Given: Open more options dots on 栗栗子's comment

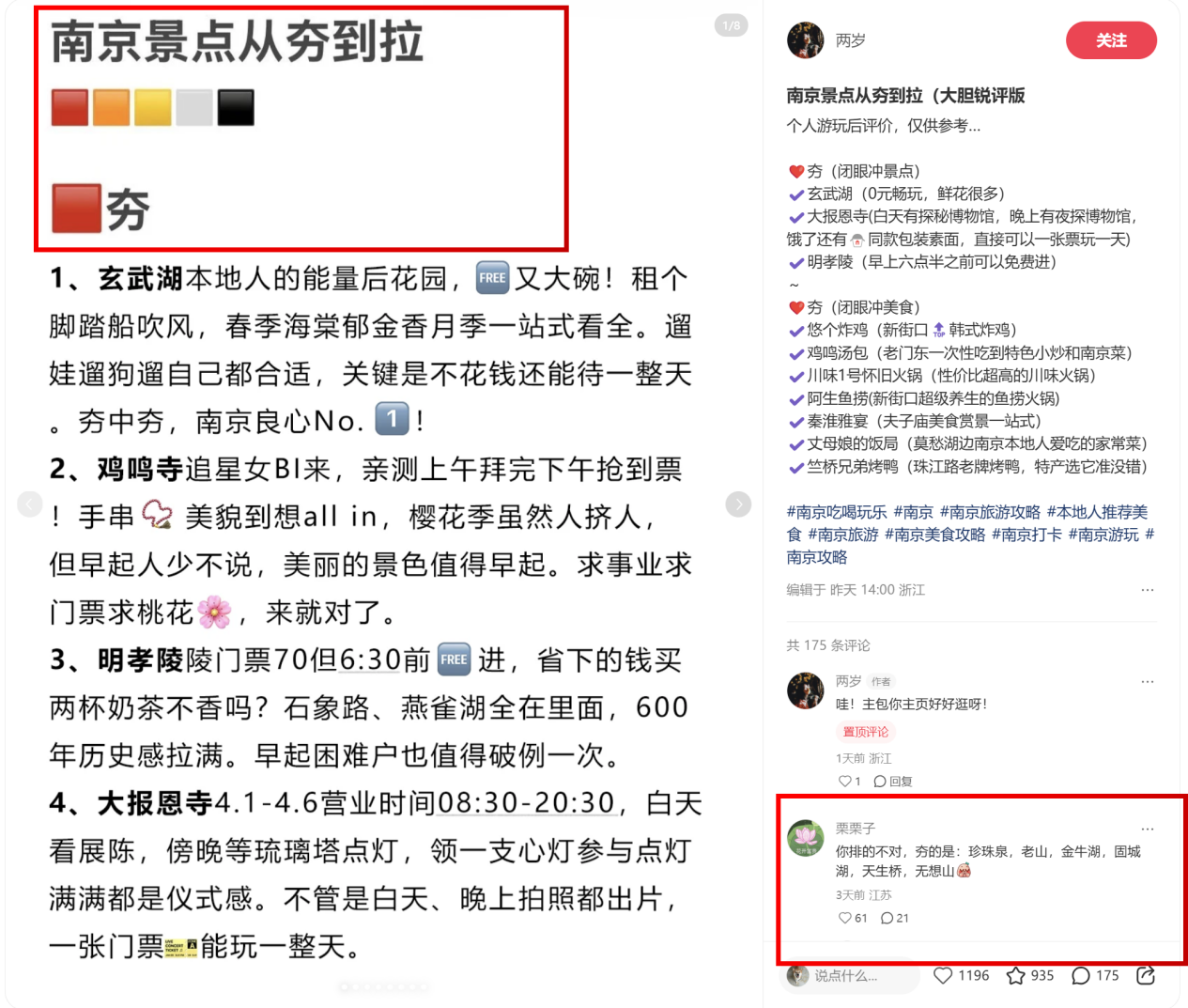Looking at the screenshot, I should [1147, 829].
